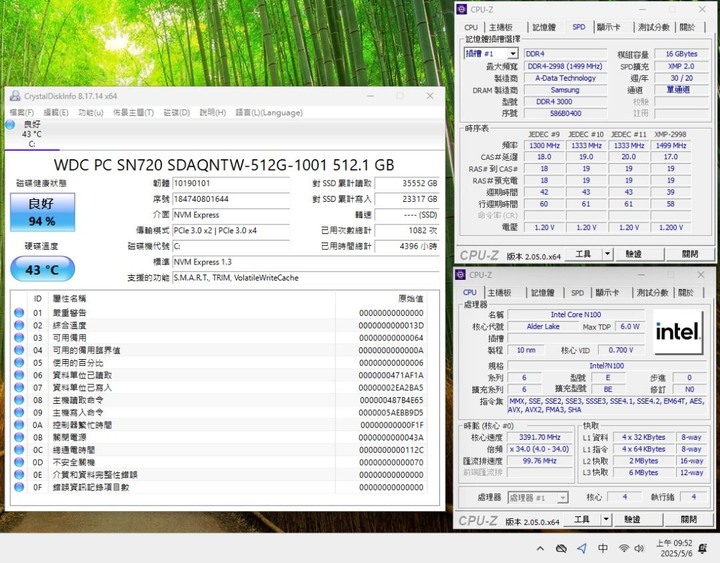Open the notification bell icon in taskbar
Screen dimensions: 720x563
coord(703,548)
